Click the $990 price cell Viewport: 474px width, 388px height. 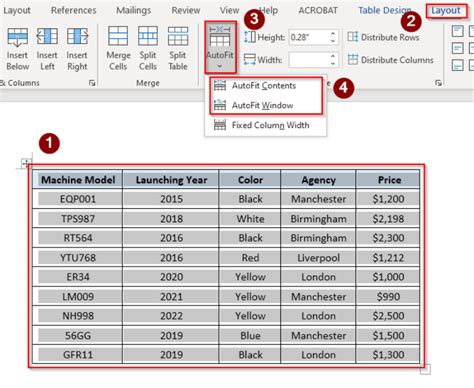click(388, 296)
